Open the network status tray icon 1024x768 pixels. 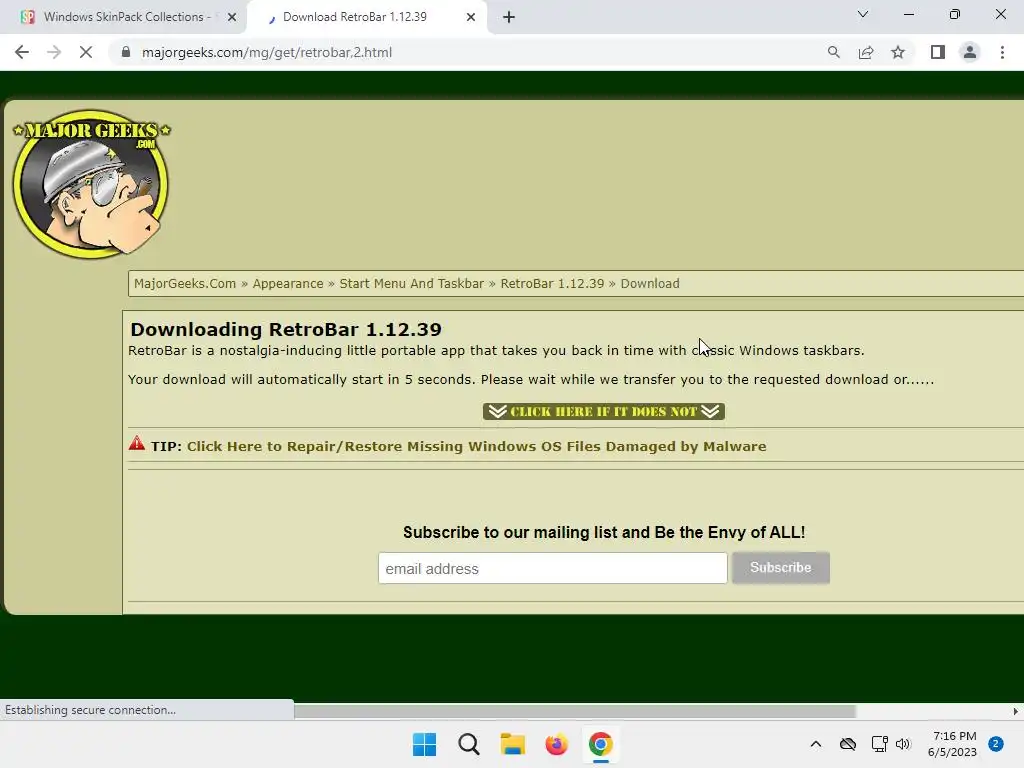(879, 744)
